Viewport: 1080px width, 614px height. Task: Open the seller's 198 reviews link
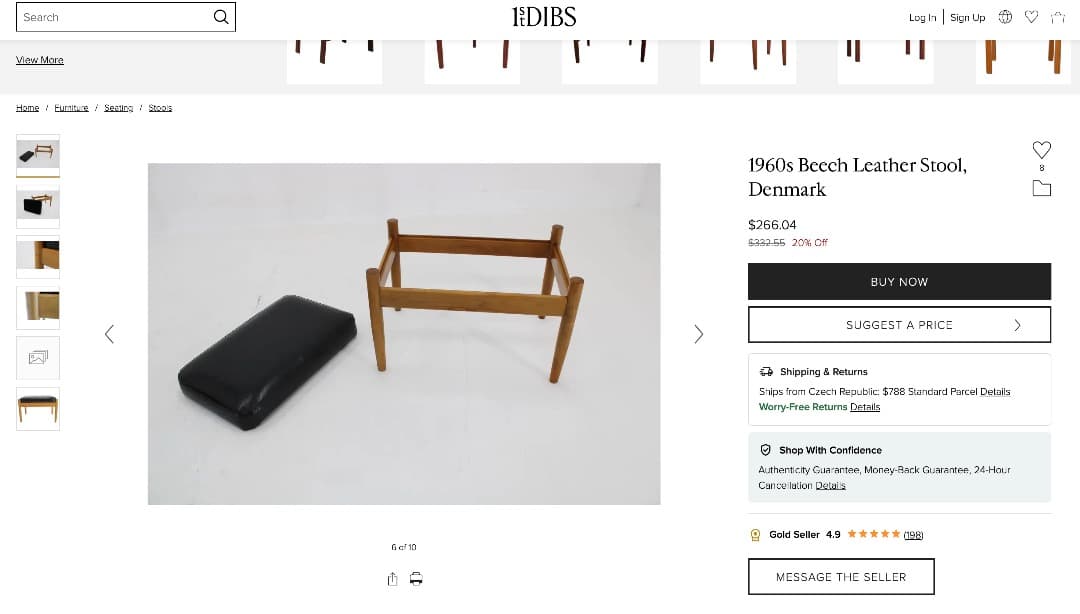tap(913, 535)
